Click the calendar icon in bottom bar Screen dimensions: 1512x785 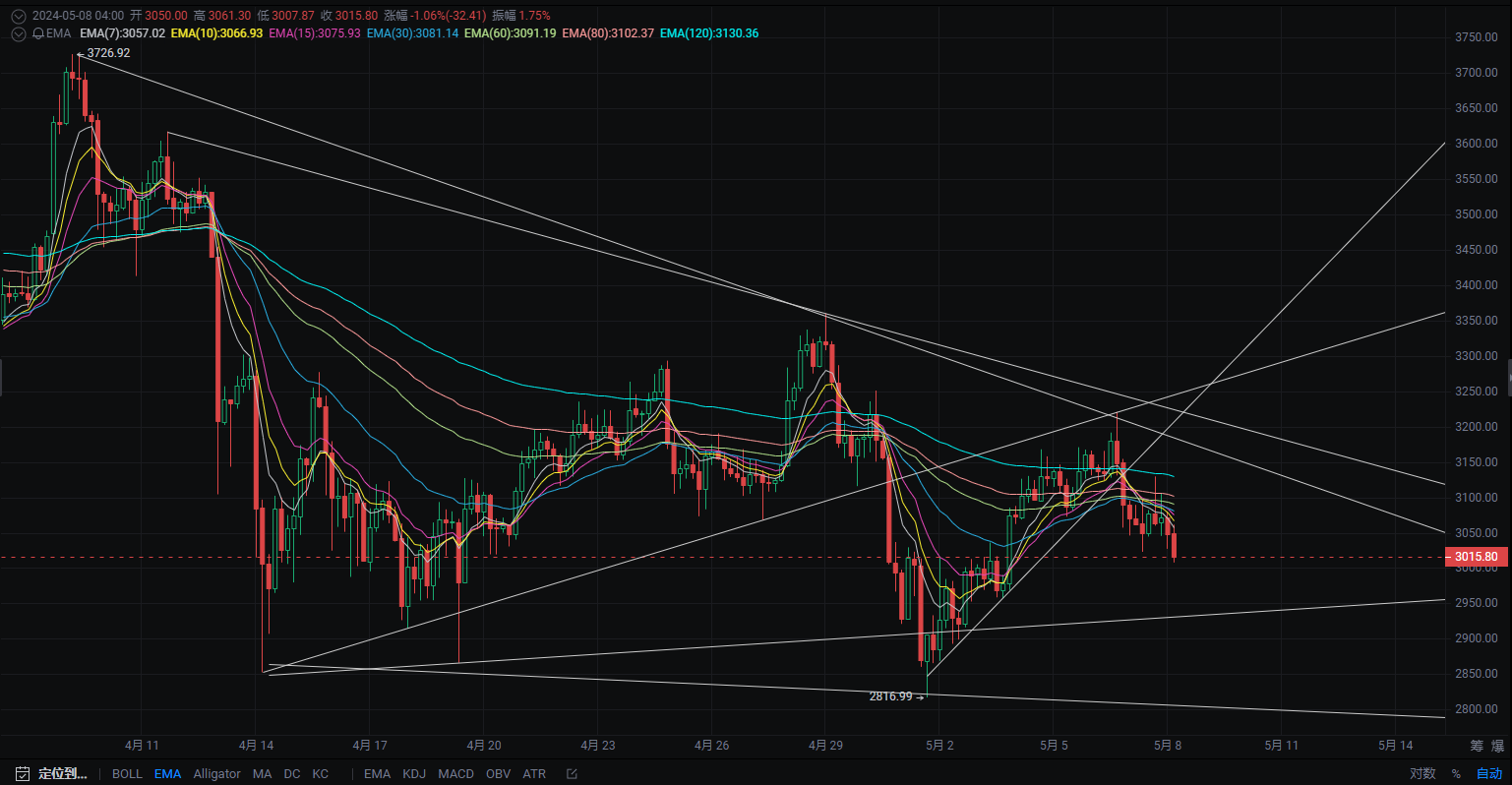[23, 774]
